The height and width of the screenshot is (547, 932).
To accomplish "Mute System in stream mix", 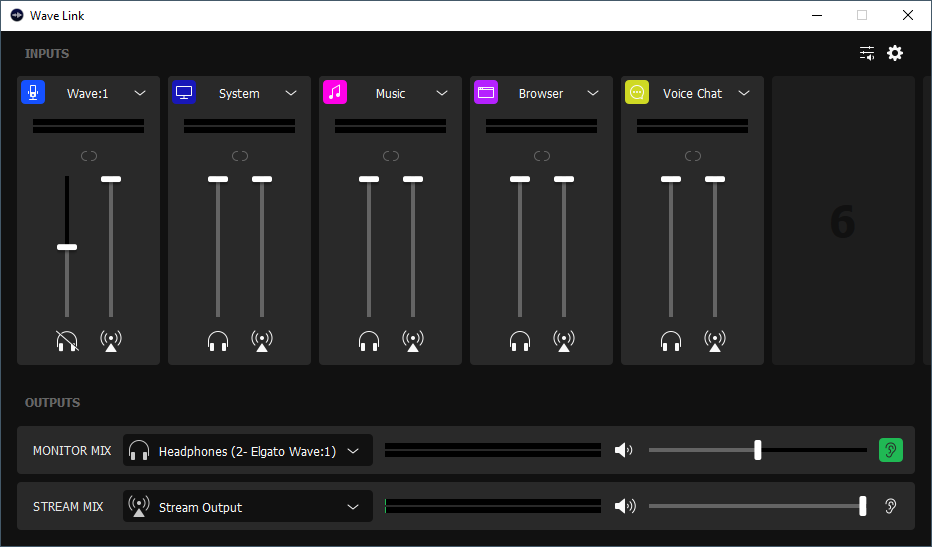I will (262, 341).
